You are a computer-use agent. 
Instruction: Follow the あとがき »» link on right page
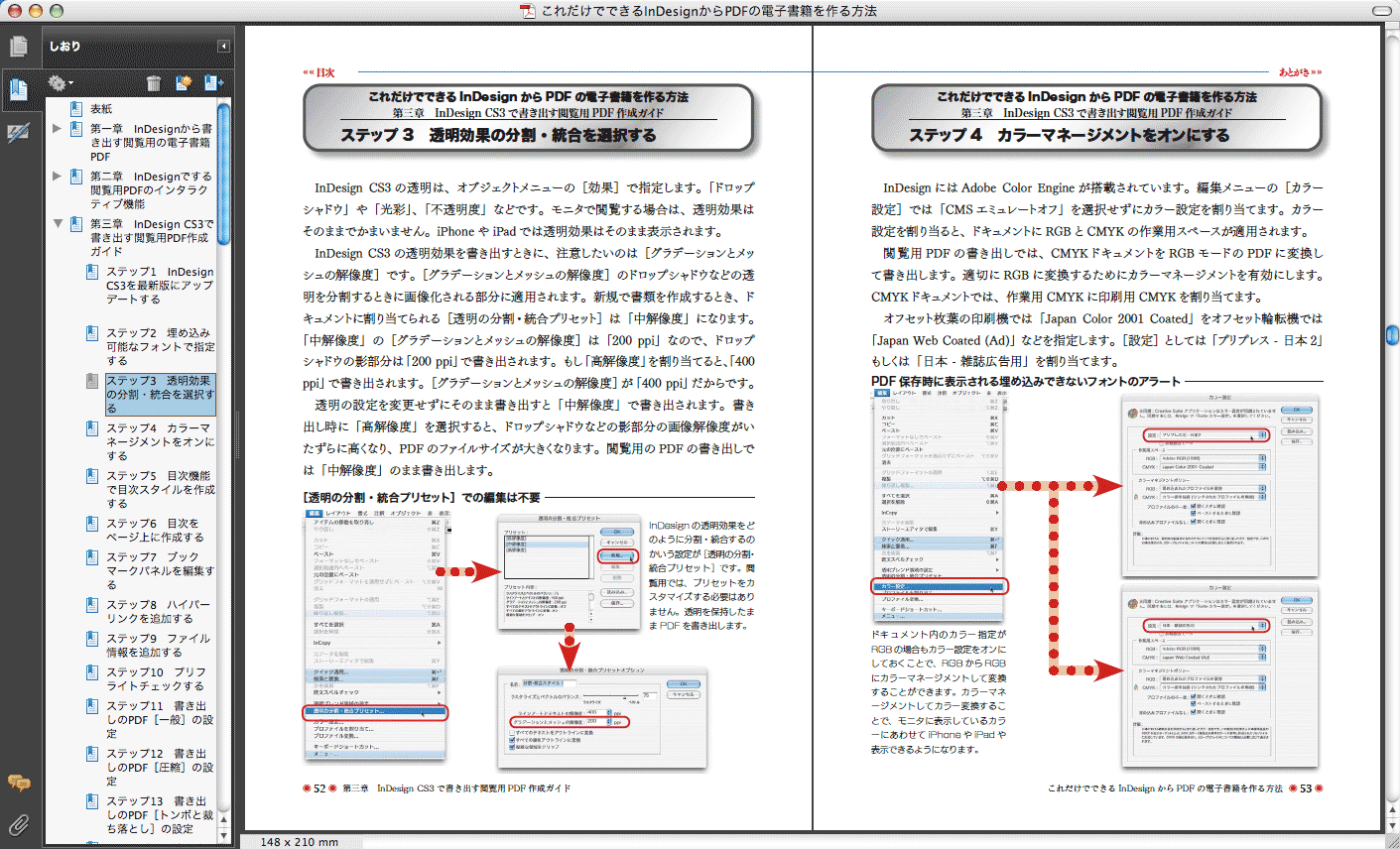[x=1300, y=72]
